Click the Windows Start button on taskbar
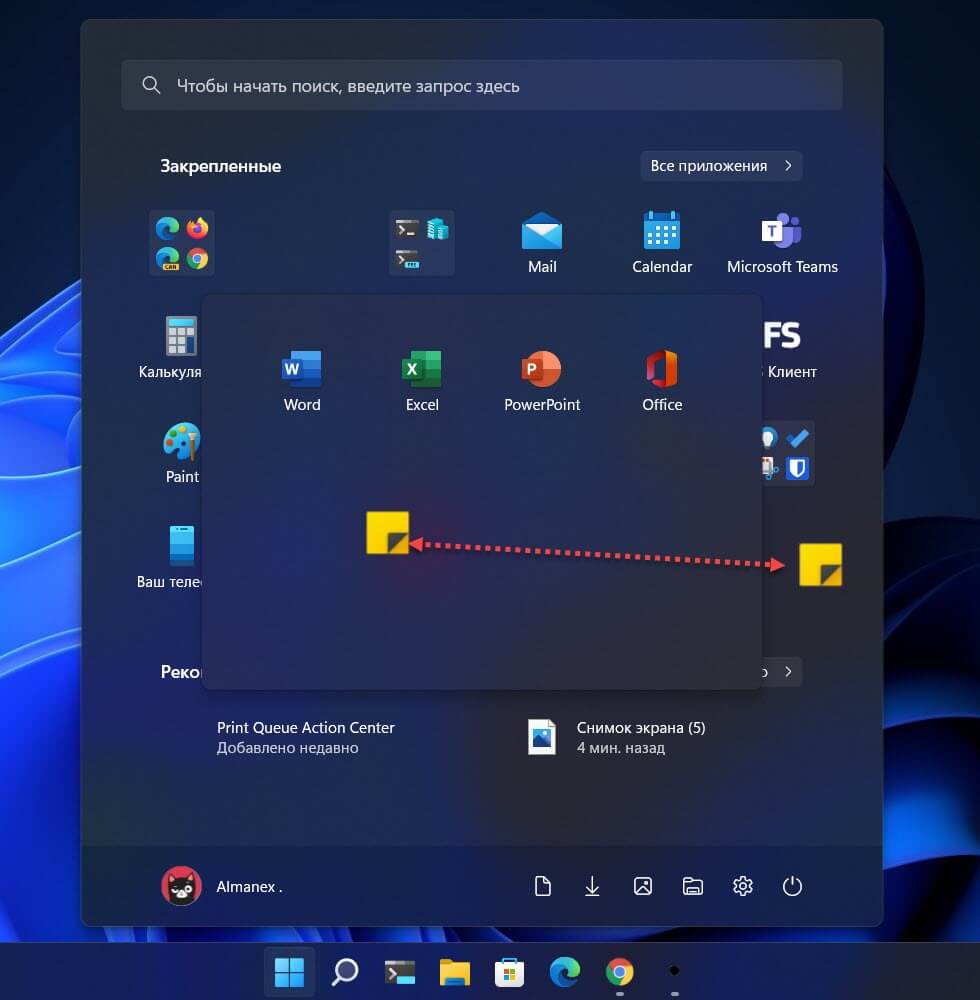Image resolution: width=980 pixels, height=1000 pixels. tap(289, 972)
